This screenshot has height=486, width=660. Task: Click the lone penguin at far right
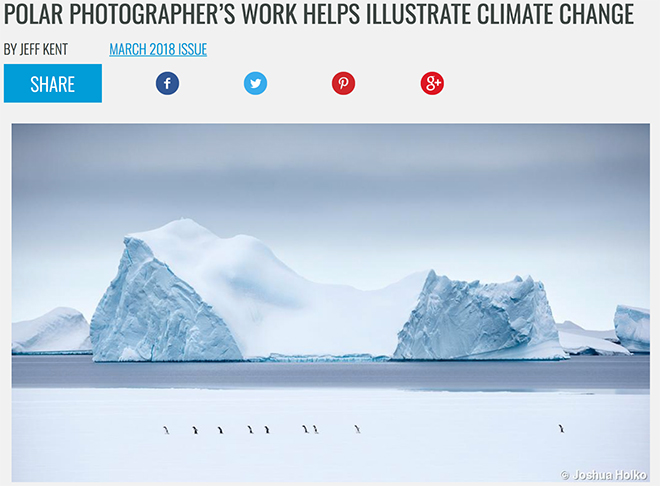561,429
